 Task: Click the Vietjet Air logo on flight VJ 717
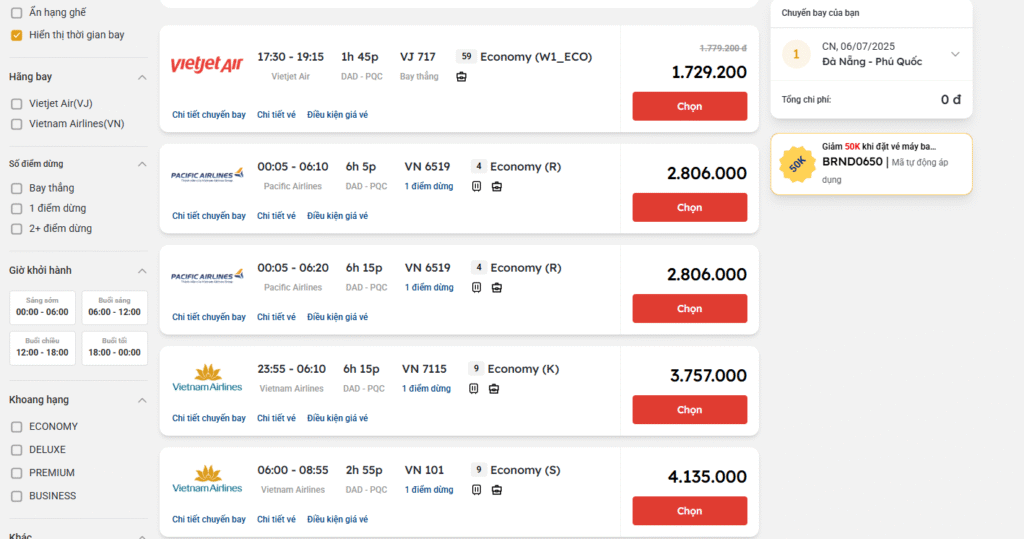click(x=206, y=64)
